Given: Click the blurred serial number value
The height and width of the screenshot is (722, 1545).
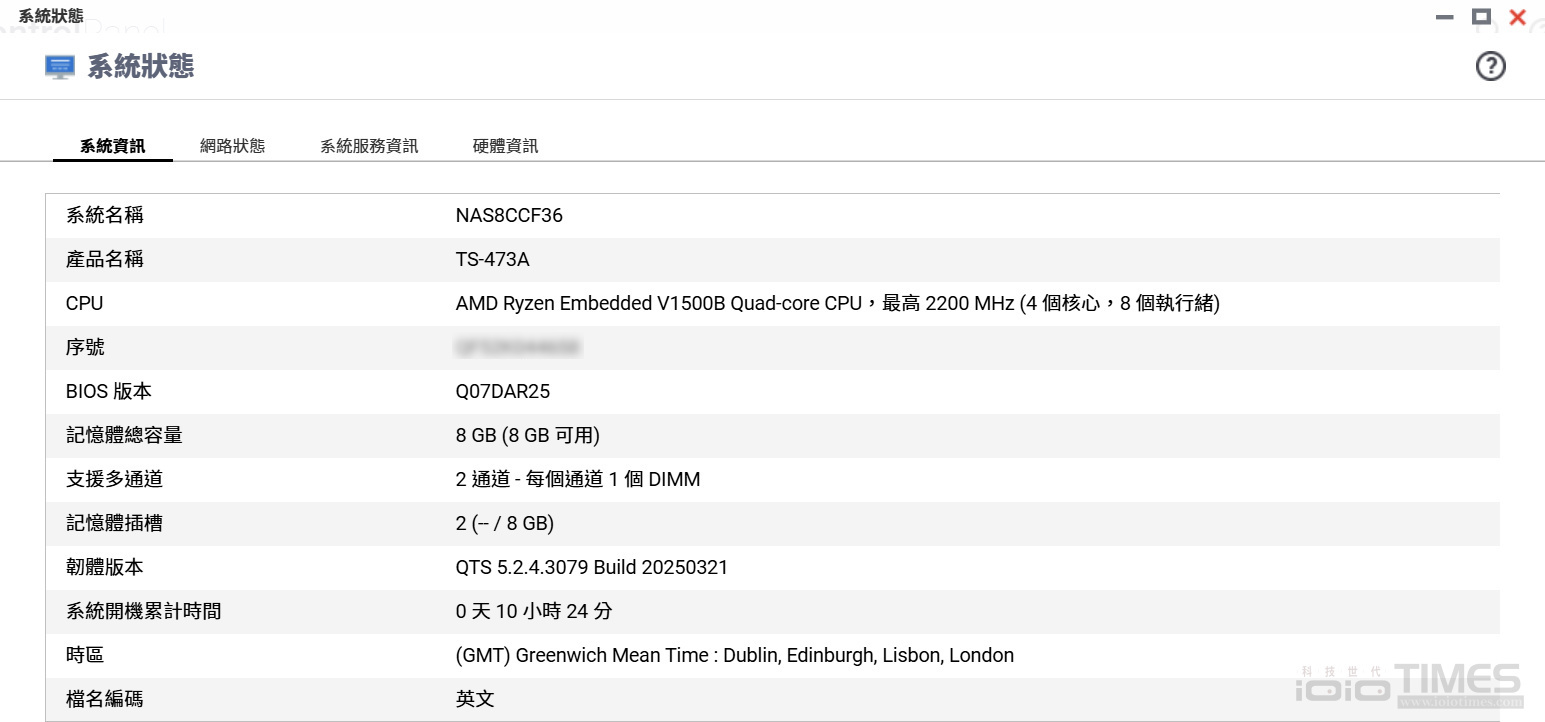Looking at the screenshot, I should (x=518, y=347).
